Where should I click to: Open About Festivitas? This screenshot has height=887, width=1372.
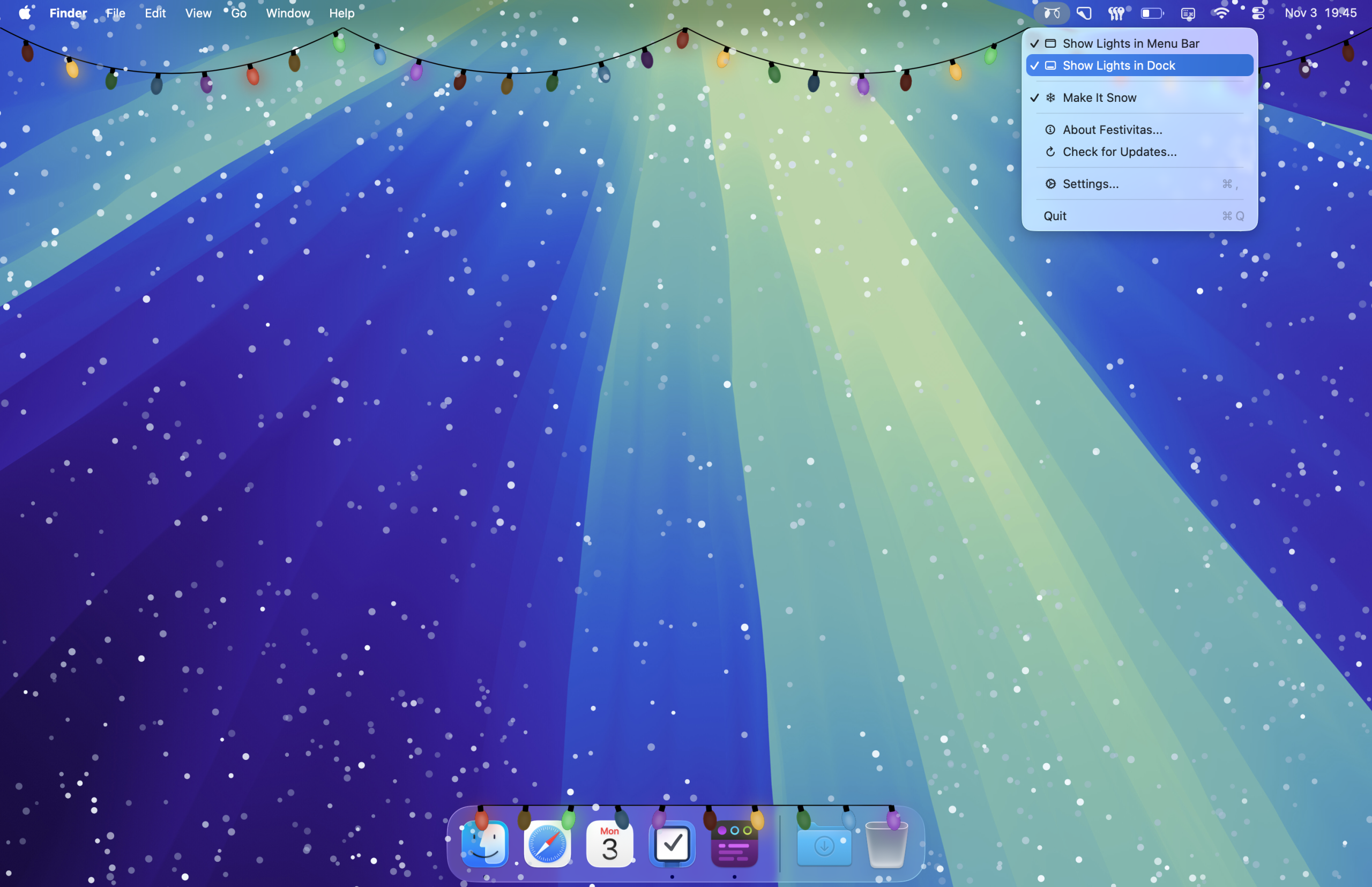[1112, 130]
